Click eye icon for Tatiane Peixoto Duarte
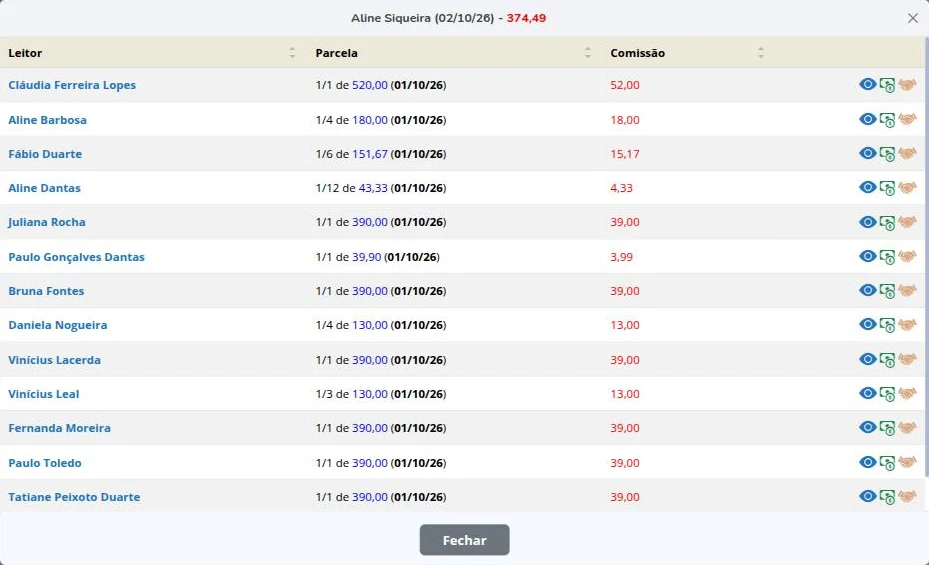Image resolution: width=929 pixels, height=565 pixels. tap(867, 496)
